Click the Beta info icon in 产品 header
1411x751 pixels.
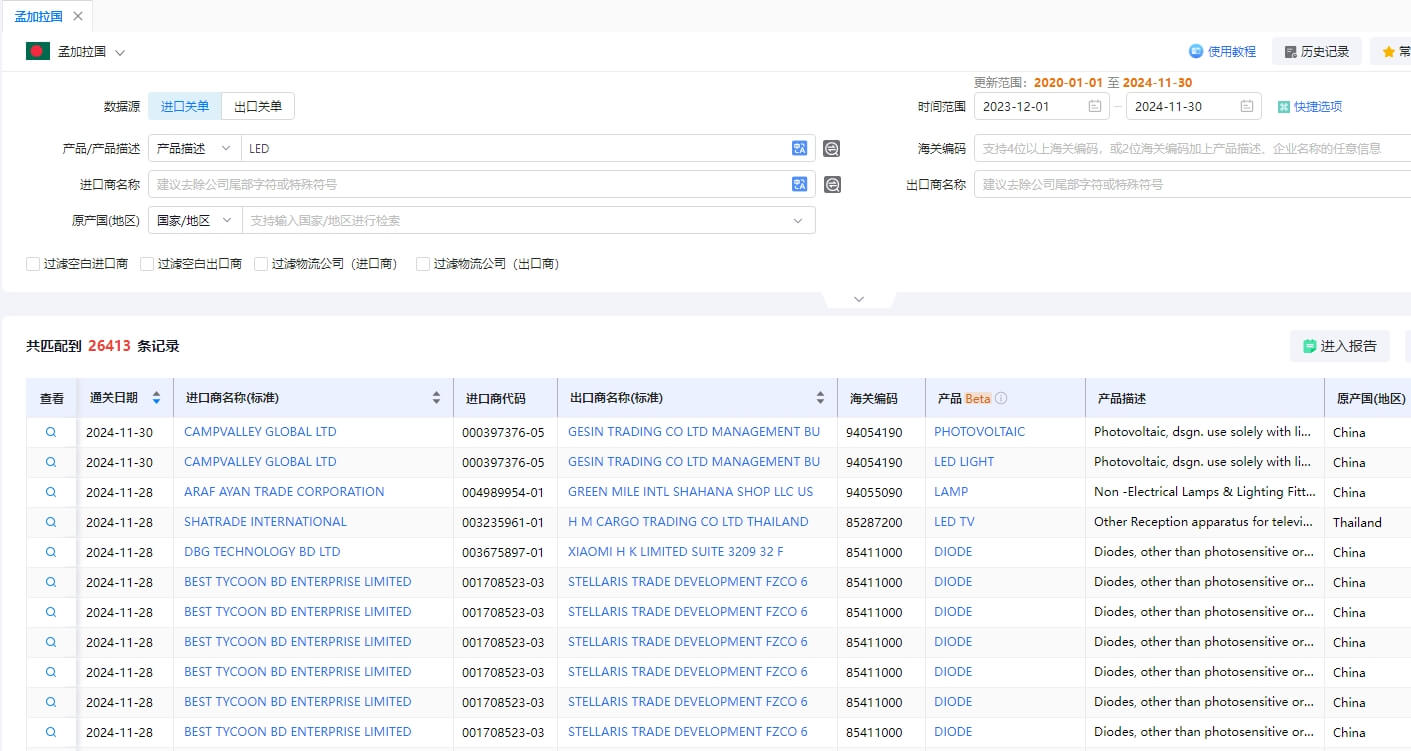pos(1001,398)
